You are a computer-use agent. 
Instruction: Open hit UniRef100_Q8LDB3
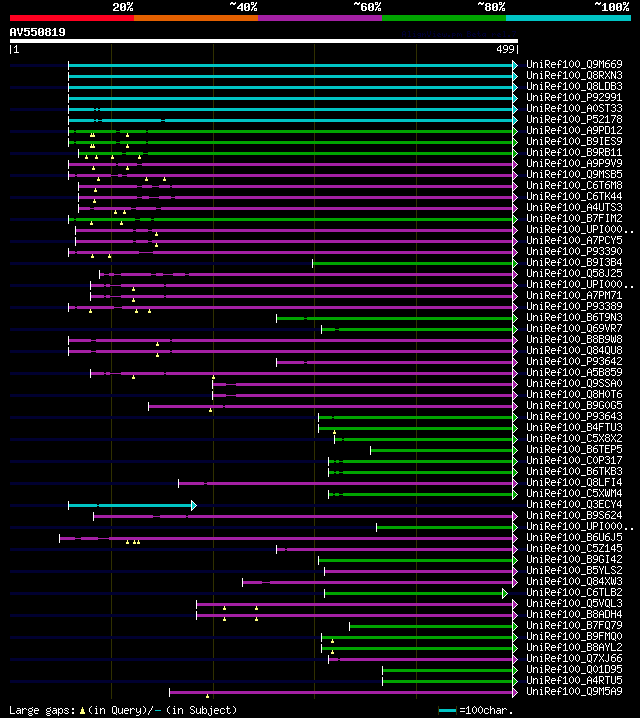(x=574, y=87)
